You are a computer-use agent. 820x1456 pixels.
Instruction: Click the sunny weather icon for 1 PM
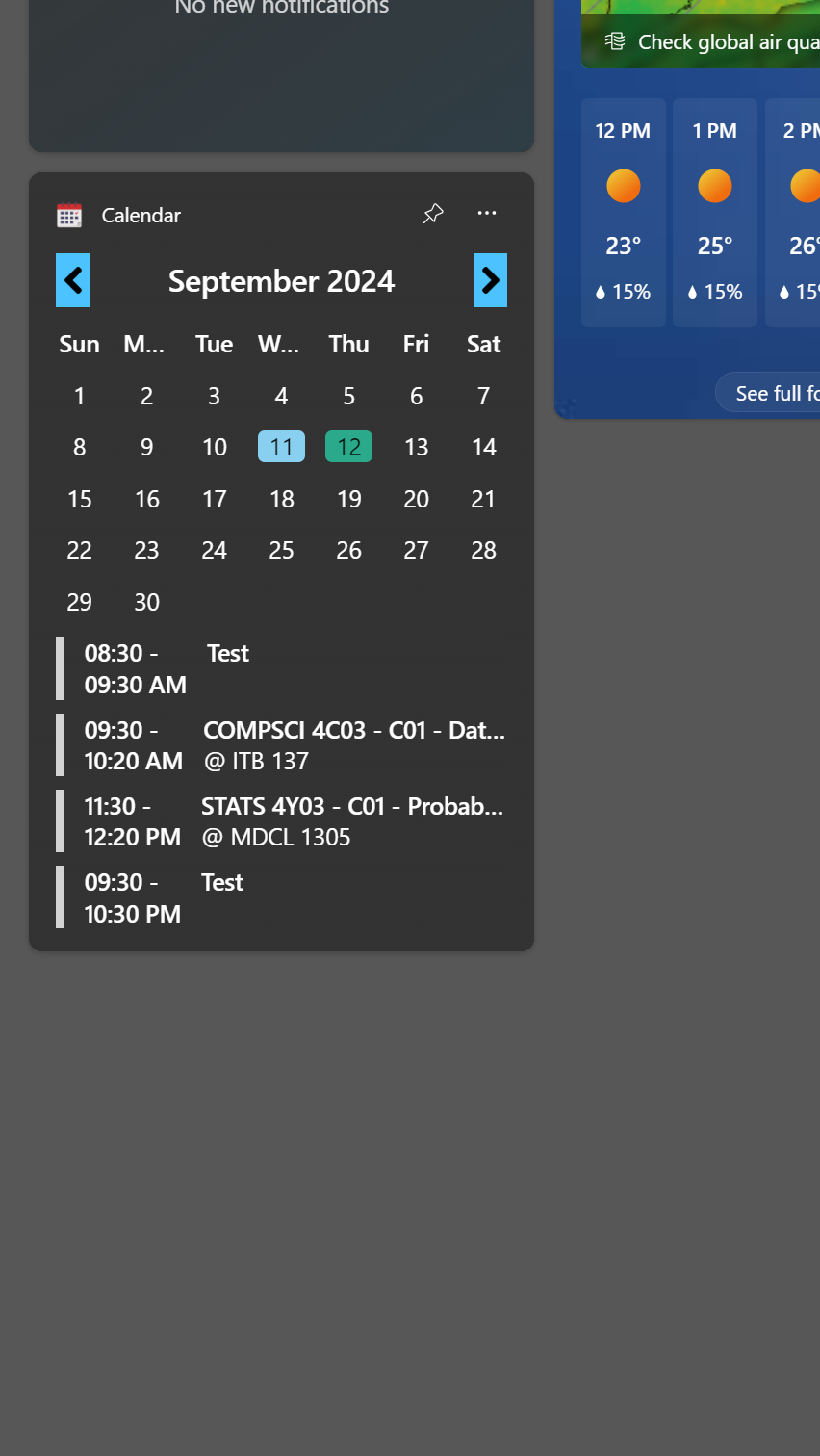[x=714, y=185]
